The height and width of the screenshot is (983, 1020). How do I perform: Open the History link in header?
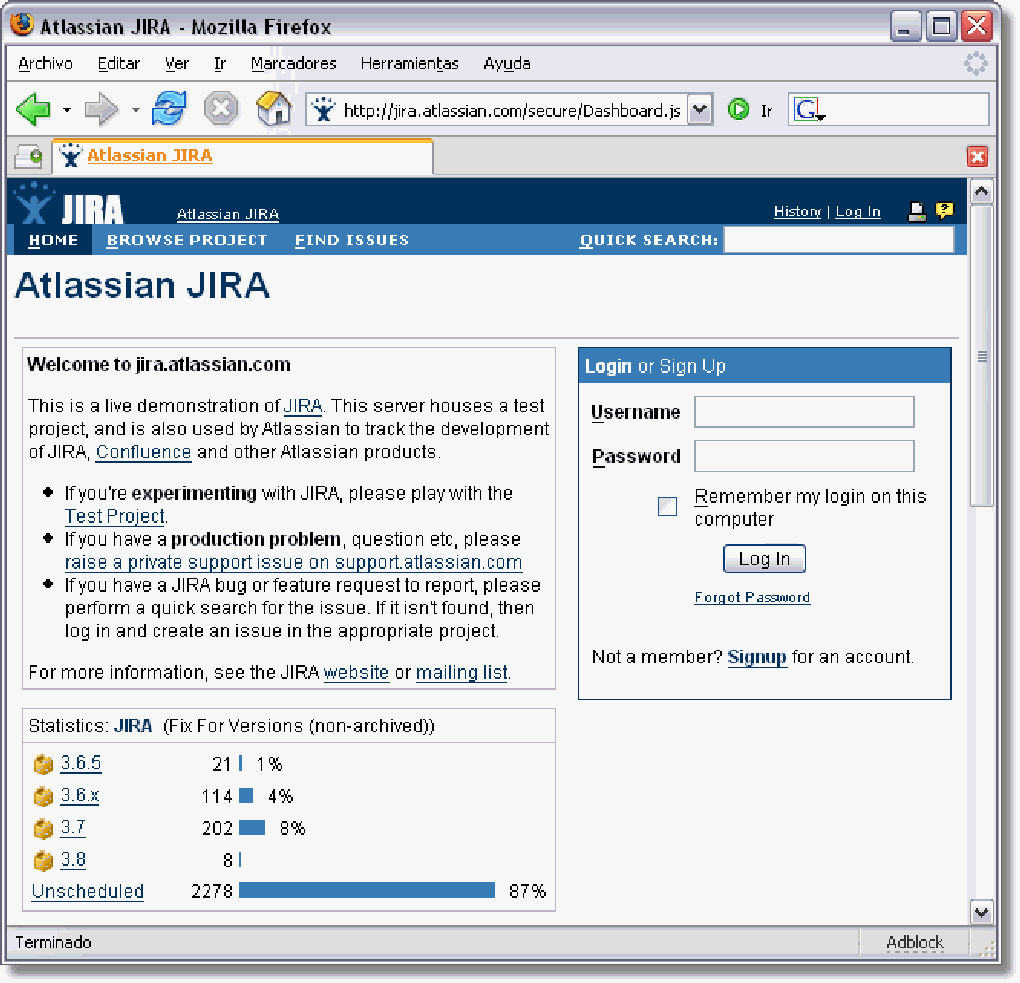coord(798,211)
